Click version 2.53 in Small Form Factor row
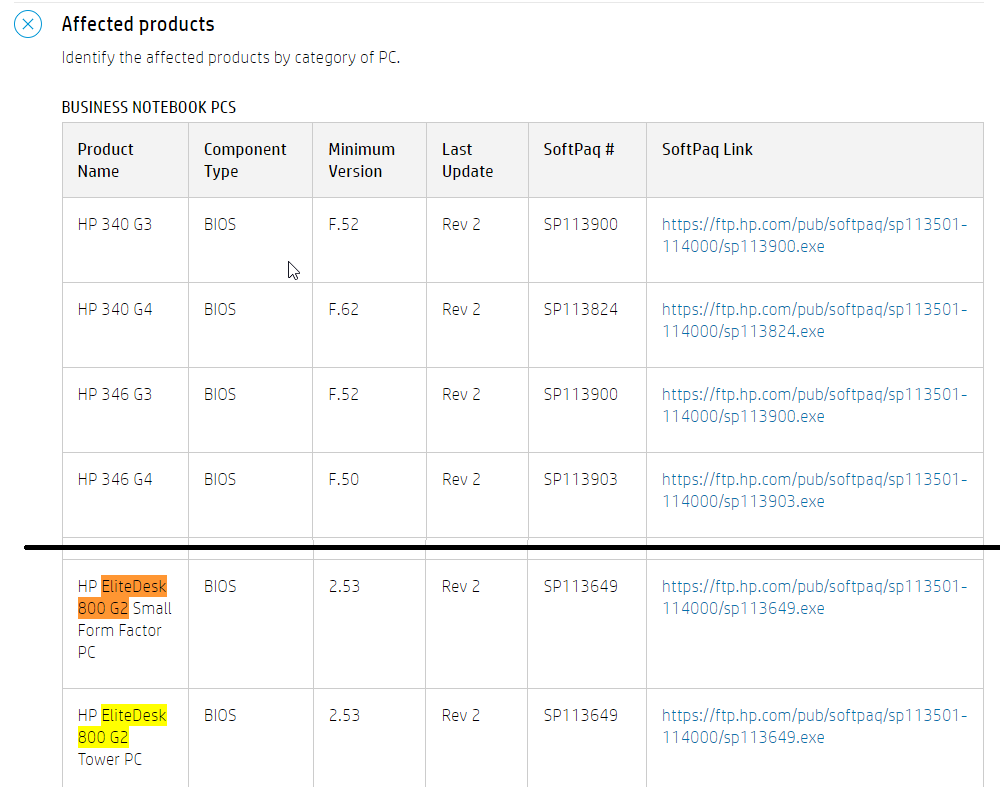Screen dimensions: 1000x788 (x=344, y=587)
